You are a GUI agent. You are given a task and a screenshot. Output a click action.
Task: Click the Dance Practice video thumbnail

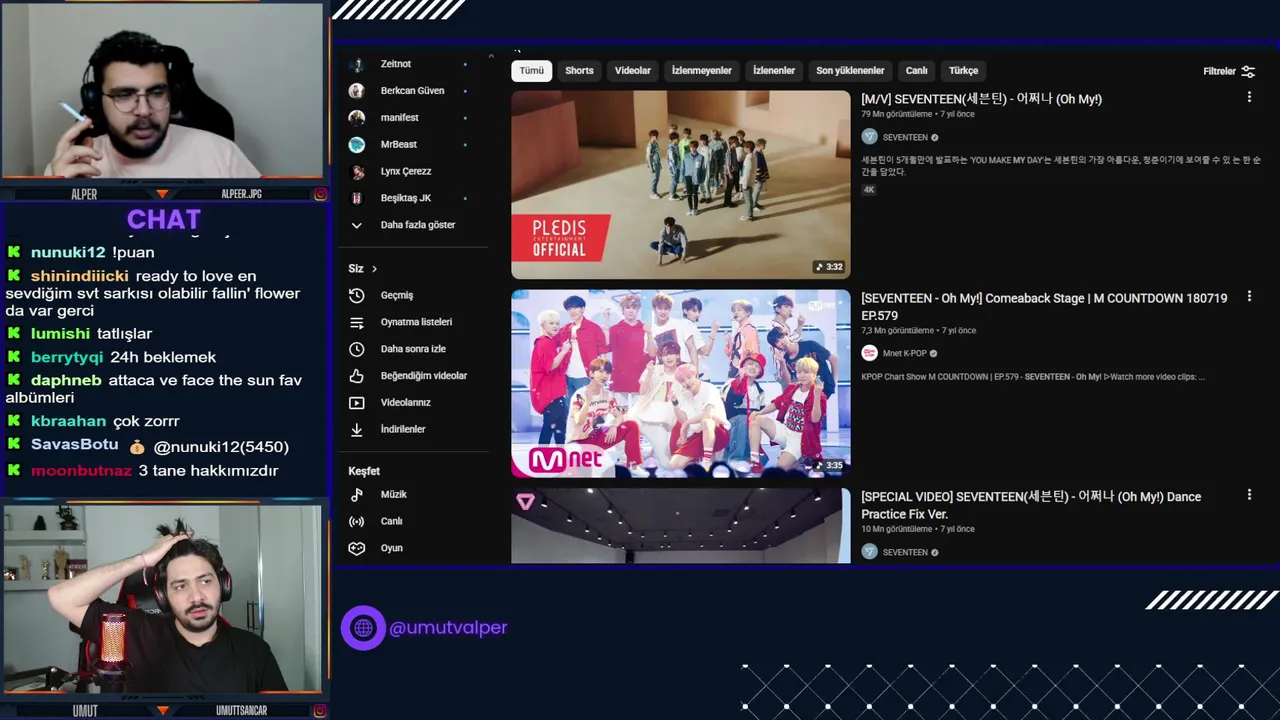click(681, 526)
